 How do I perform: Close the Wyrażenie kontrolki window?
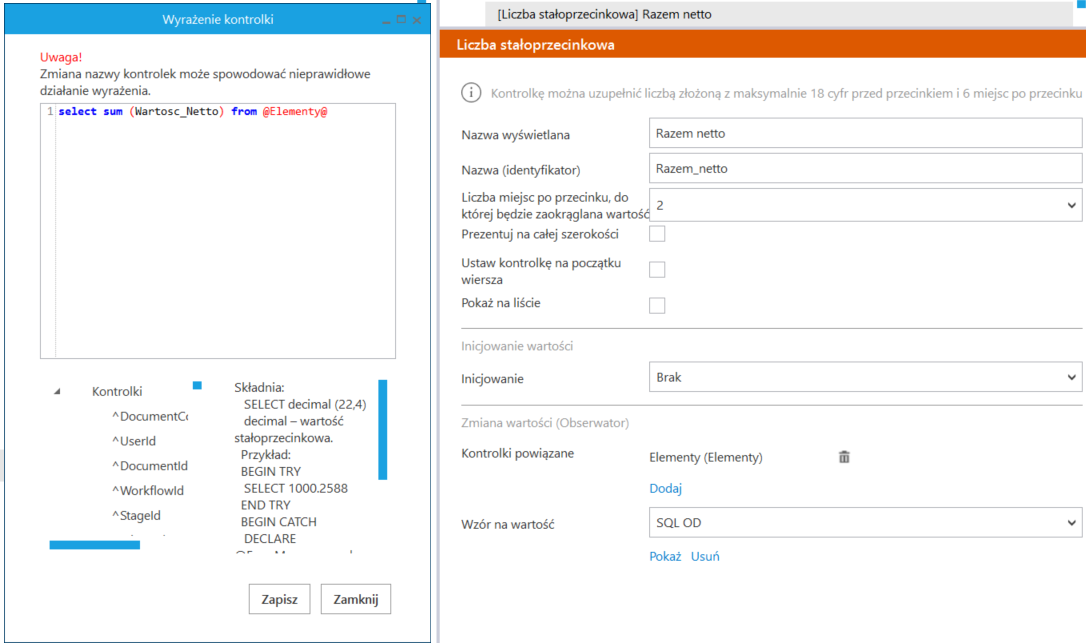coord(416,20)
